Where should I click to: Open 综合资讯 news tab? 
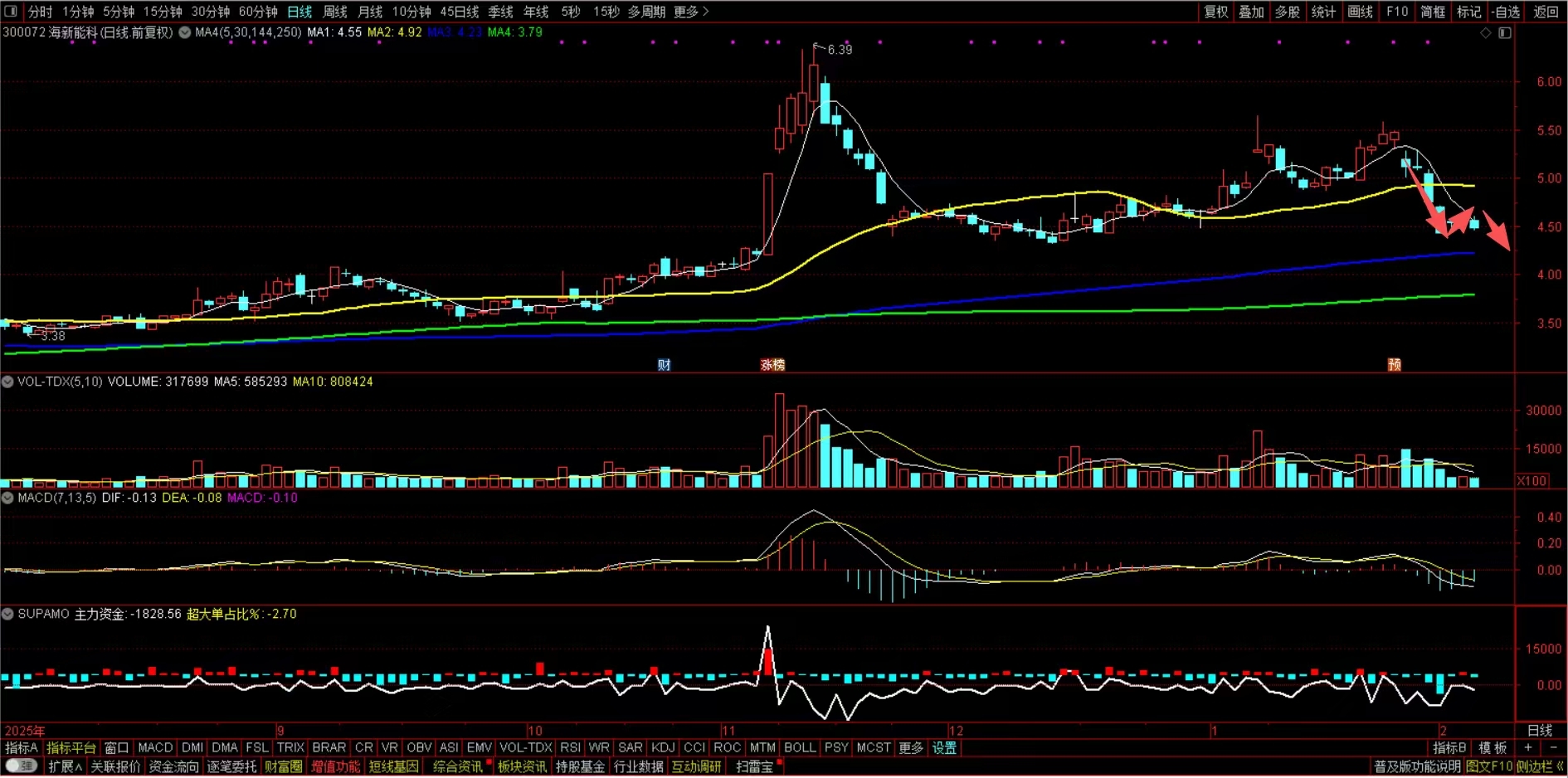click(457, 766)
